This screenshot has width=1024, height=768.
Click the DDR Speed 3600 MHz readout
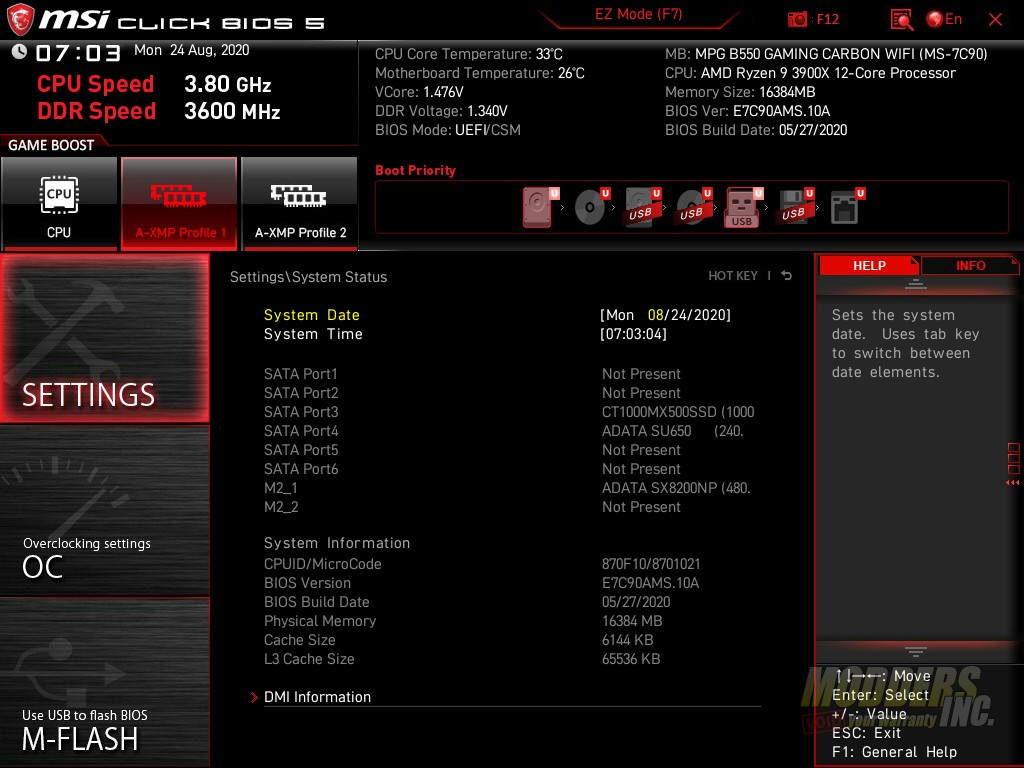159,110
